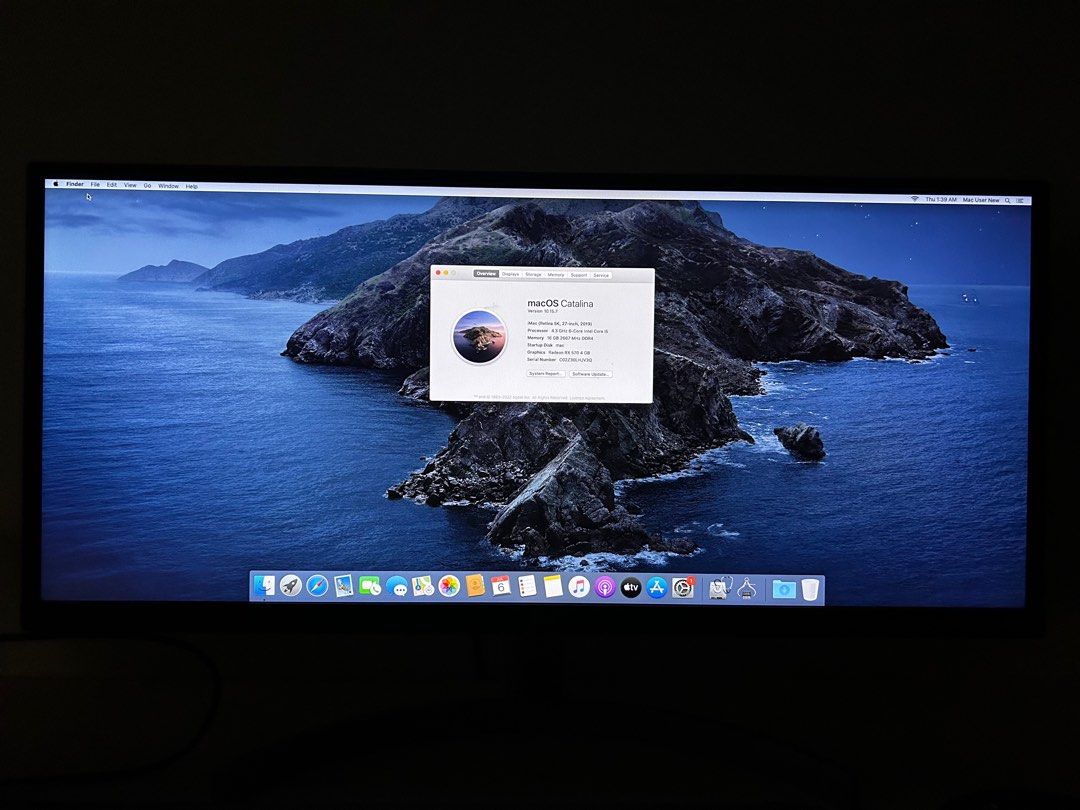1080x810 pixels.
Task: Open Launchpad rocket icon in Dock
Action: click(291, 585)
